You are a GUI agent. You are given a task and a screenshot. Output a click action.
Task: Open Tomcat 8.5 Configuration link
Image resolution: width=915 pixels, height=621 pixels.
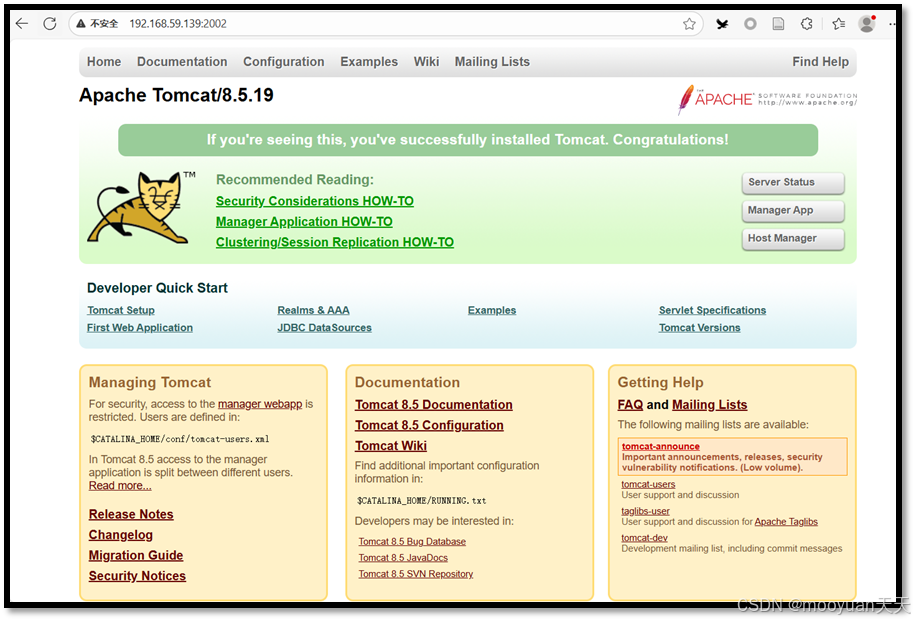[x=429, y=425]
